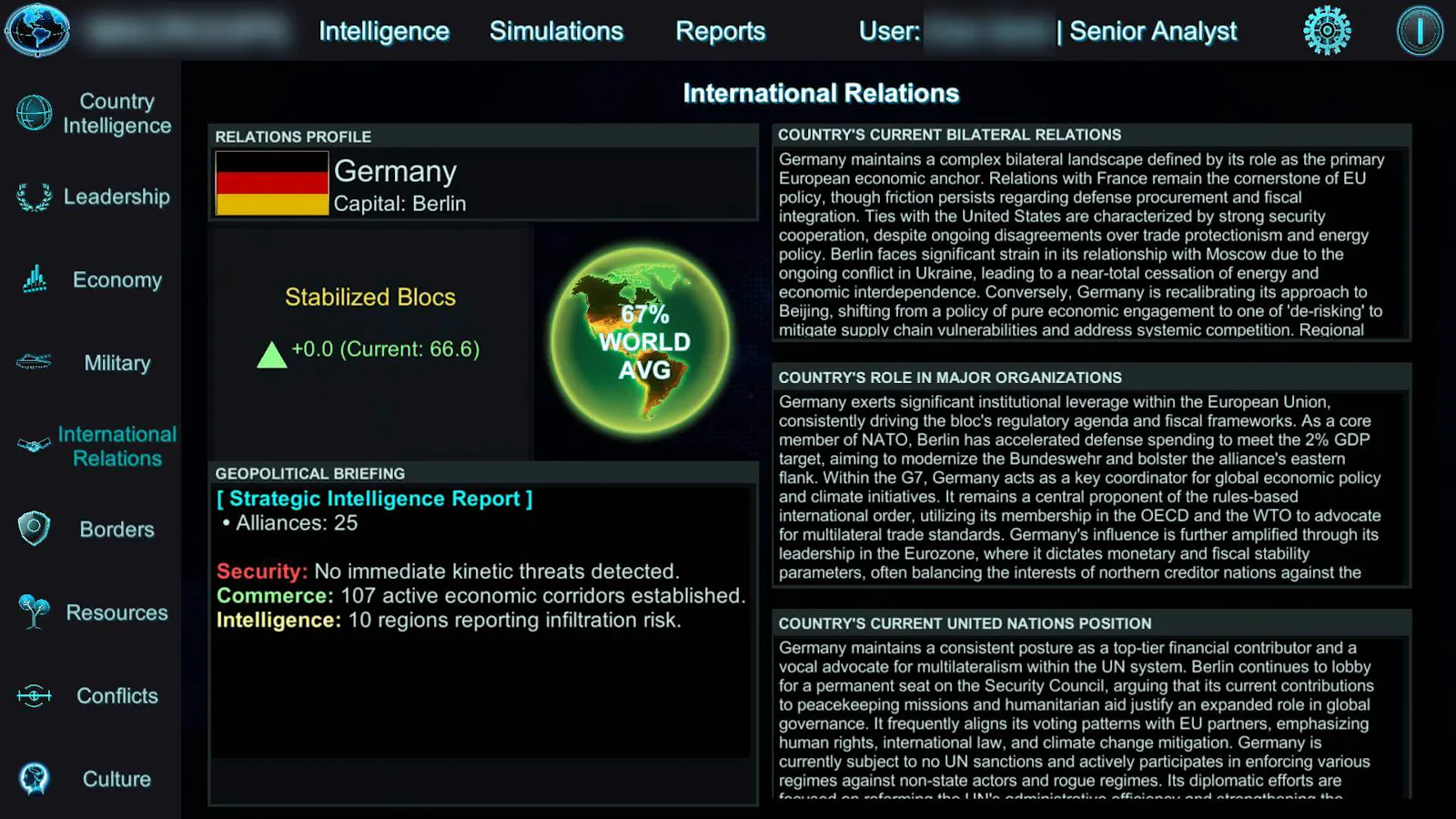This screenshot has height=819, width=1456.
Task: Click the globe logo icon
Action: coord(37,30)
